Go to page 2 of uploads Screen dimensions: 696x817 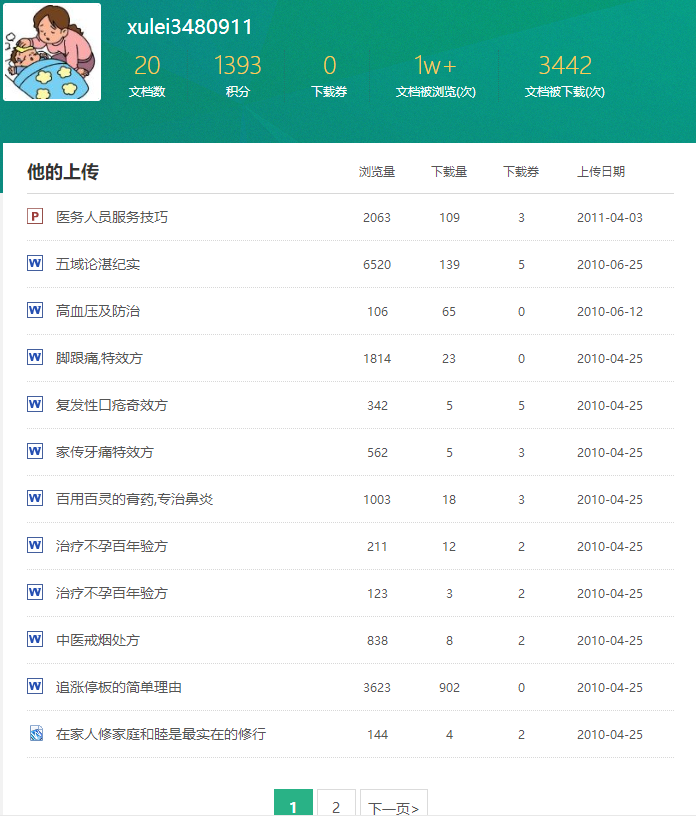pos(336,806)
